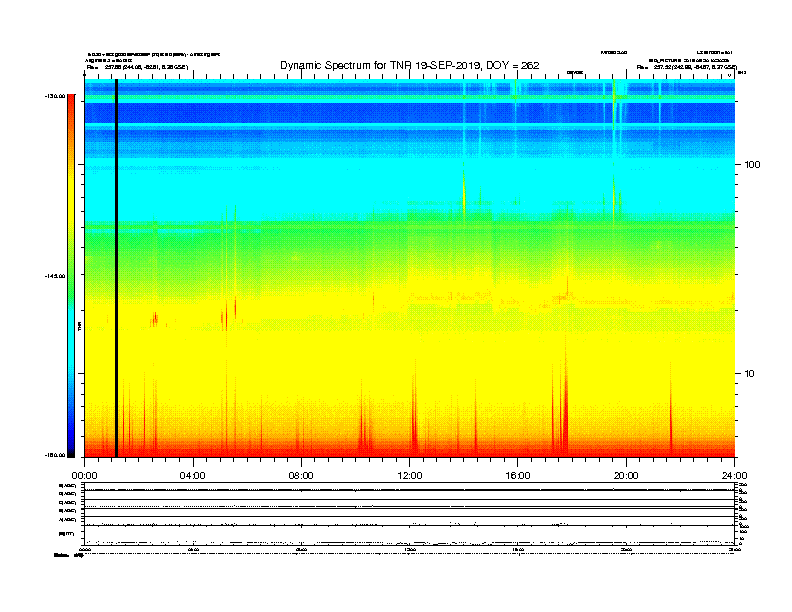Click the -145.00 colorbar middle label
This screenshot has width=792, height=612.
pos(54,276)
